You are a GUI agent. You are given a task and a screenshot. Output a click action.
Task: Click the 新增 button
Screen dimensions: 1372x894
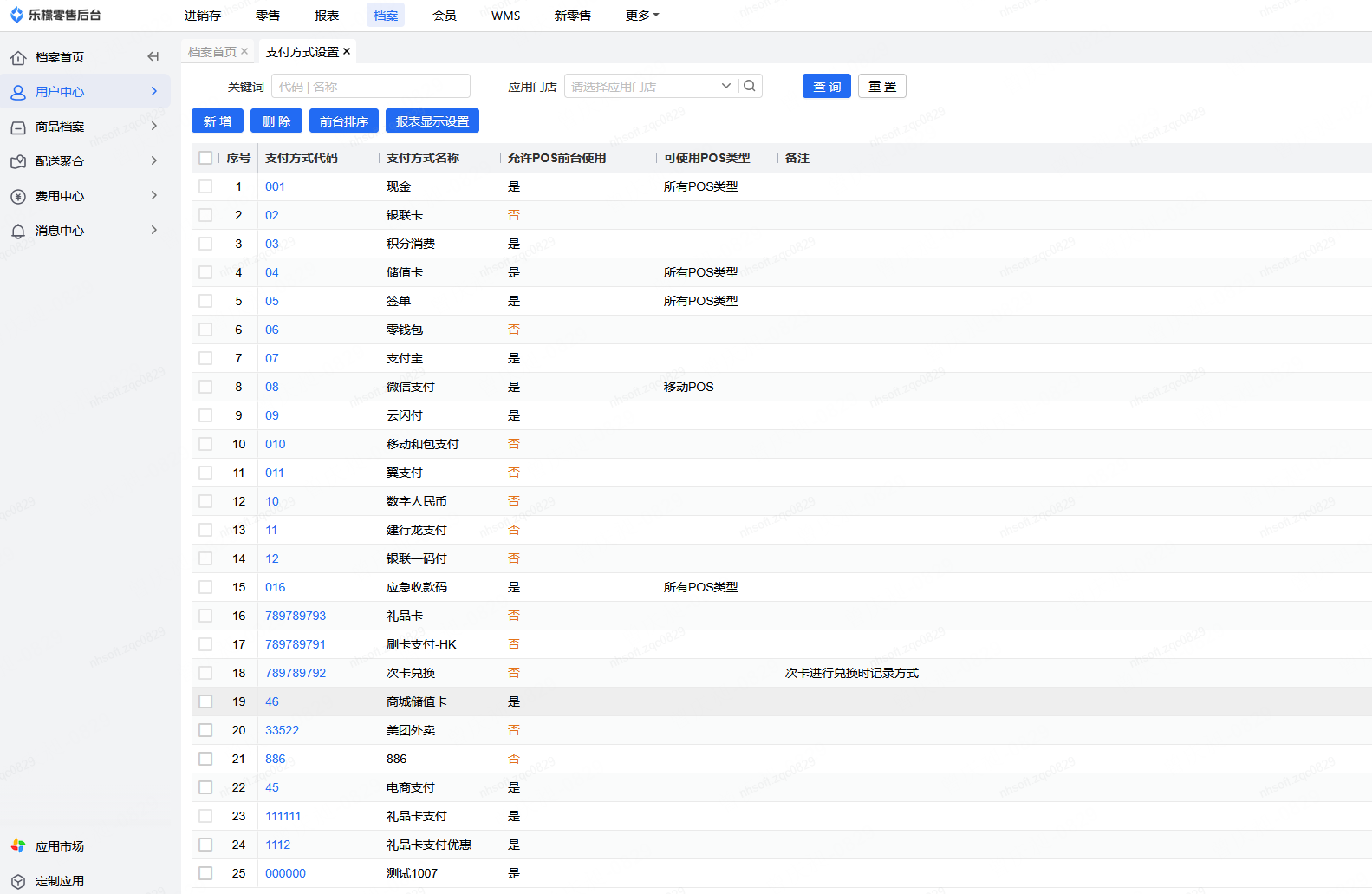coord(218,121)
